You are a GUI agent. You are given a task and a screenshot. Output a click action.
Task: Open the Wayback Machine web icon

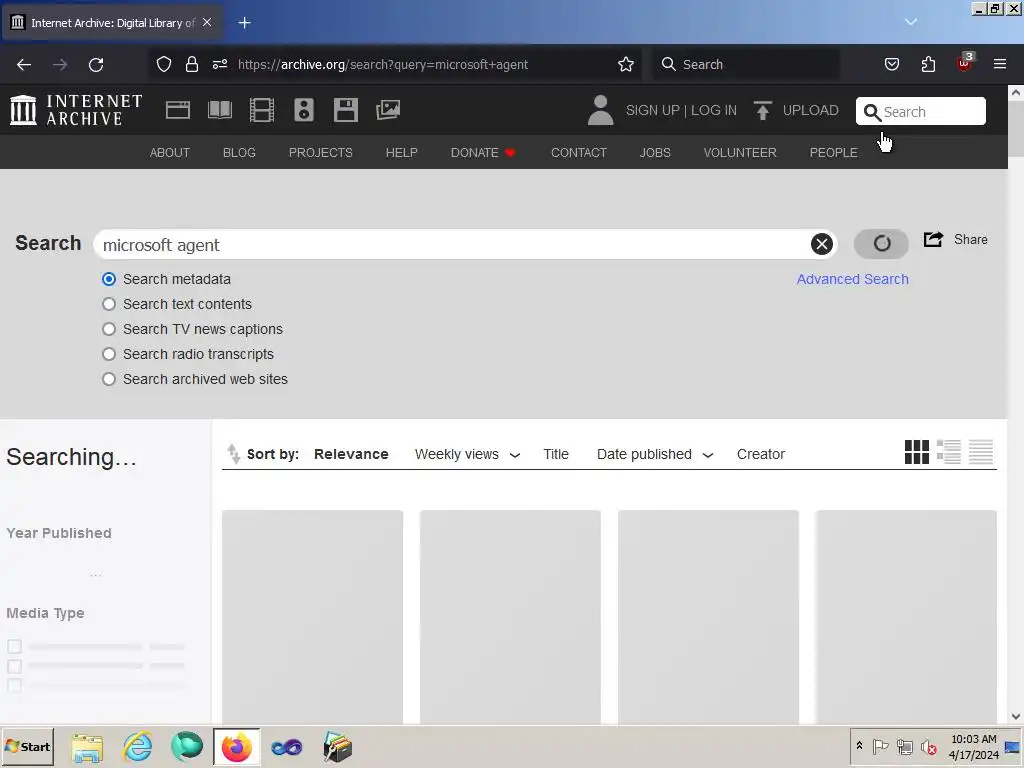(178, 110)
